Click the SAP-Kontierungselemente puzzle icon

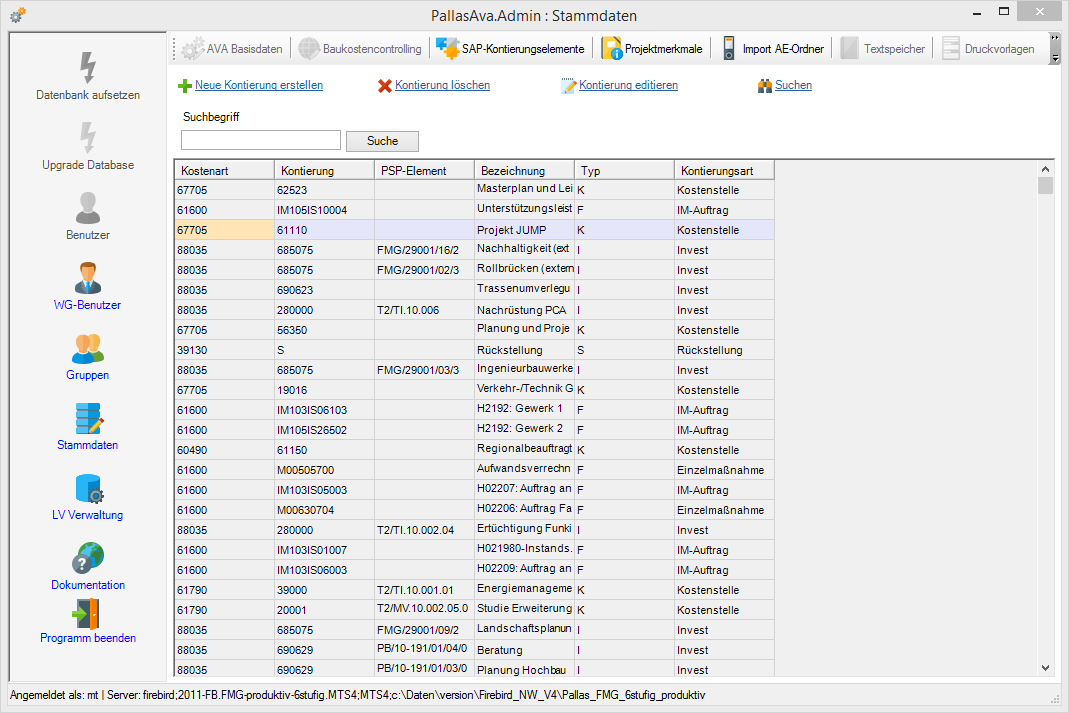(447, 48)
